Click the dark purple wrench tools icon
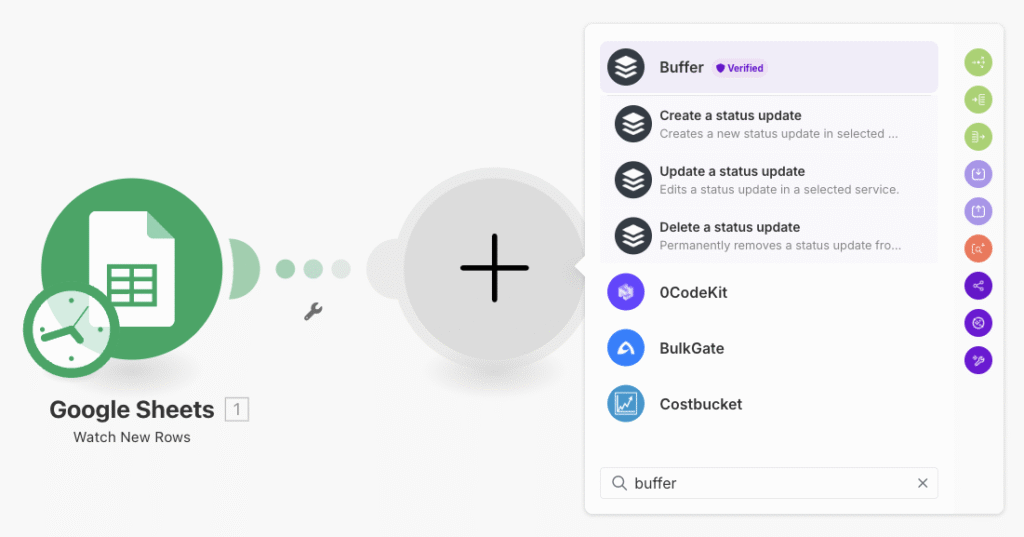The width and height of the screenshot is (1024, 537). click(x=978, y=360)
